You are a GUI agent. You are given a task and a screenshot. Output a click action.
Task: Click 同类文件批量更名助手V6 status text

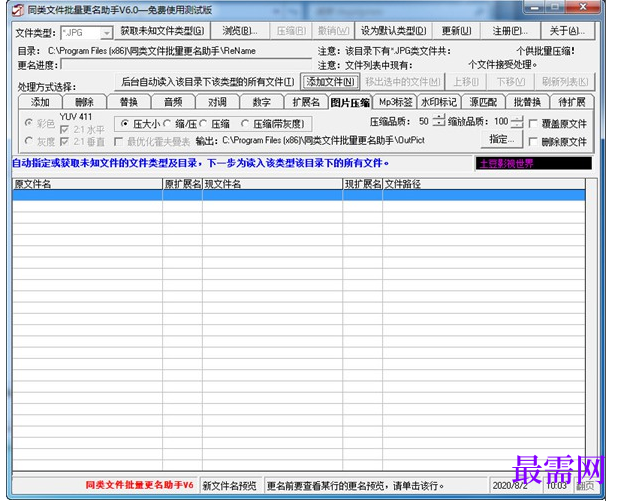pyautogui.click(x=139, y=485)
